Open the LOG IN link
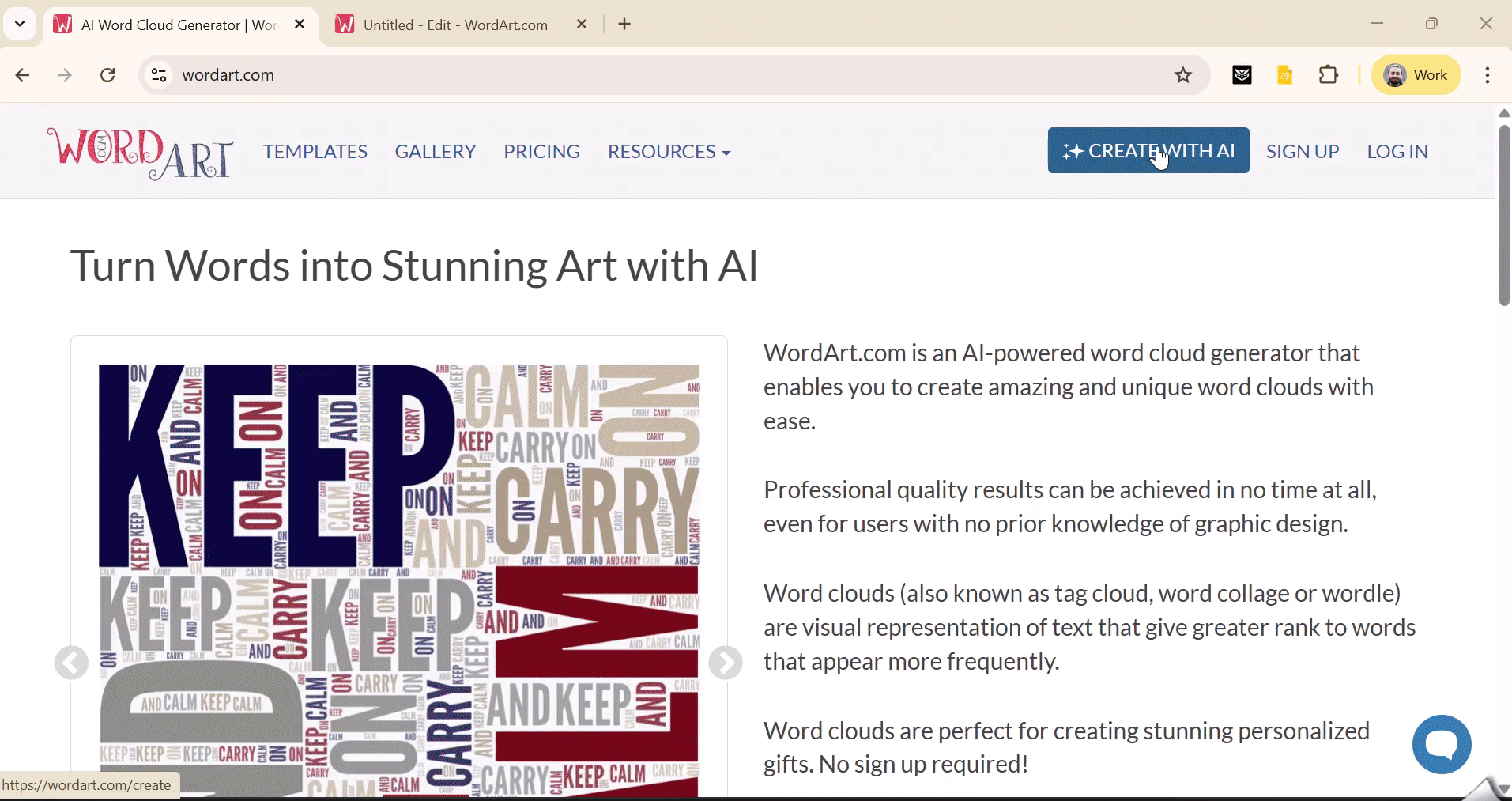1512x801 pixels. click(x=1397, y=152)
